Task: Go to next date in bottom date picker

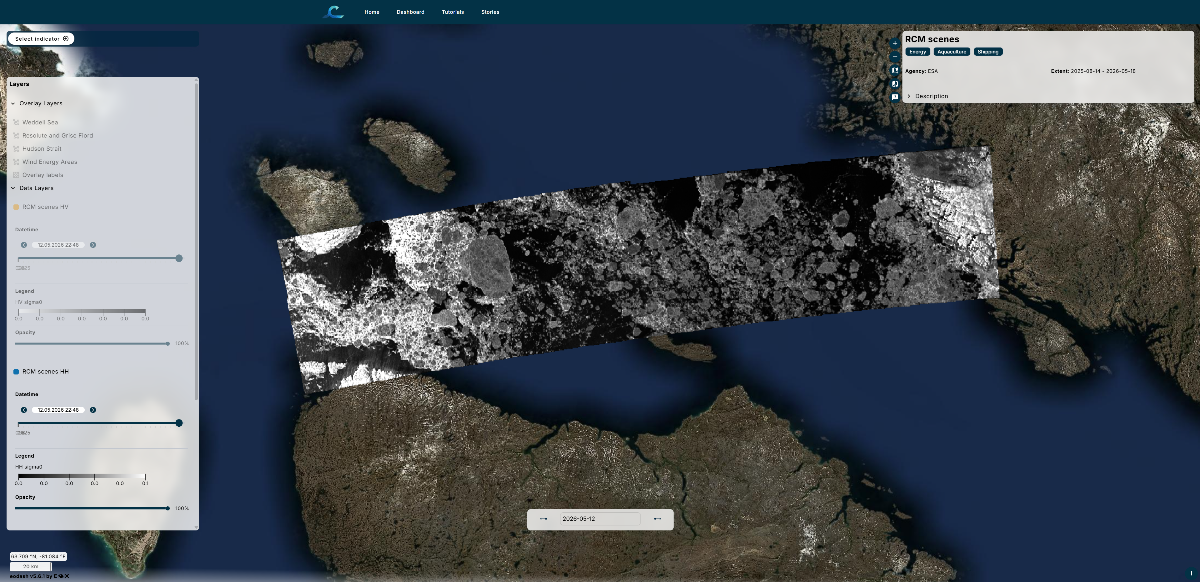Action: click(x=657, y=519)
